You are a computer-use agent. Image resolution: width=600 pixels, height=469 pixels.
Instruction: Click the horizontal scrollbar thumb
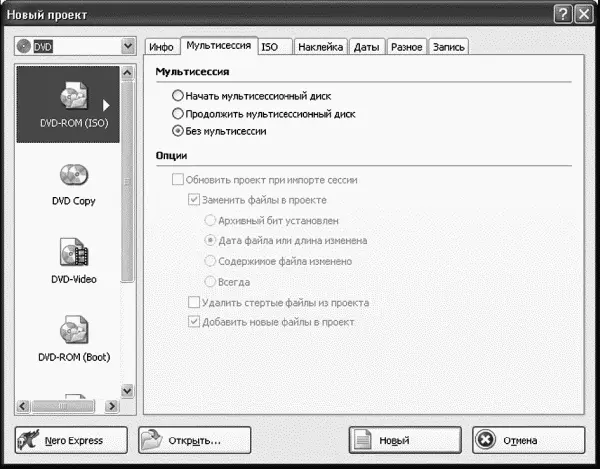63,406
